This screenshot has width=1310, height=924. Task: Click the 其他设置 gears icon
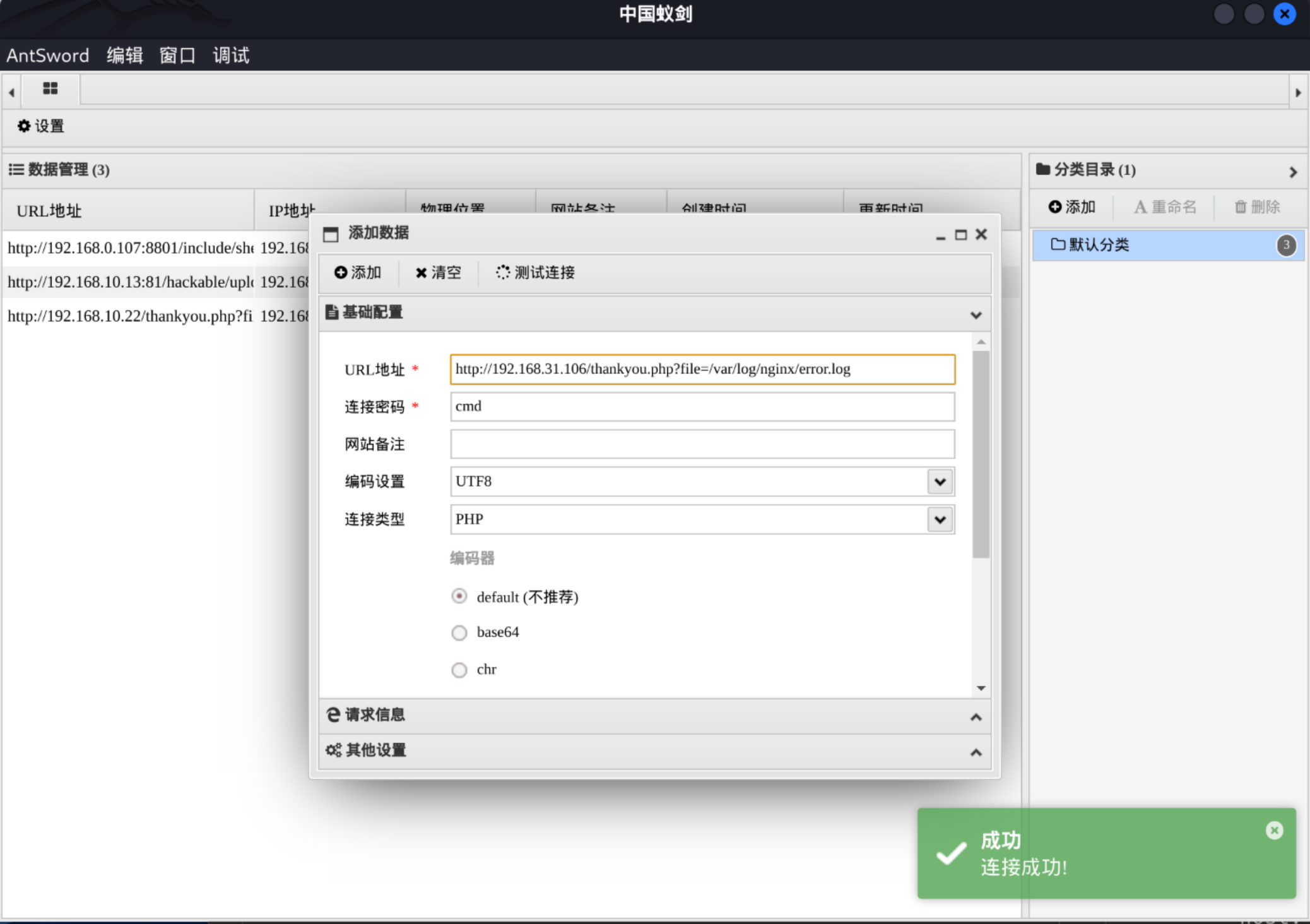(333, 750)
